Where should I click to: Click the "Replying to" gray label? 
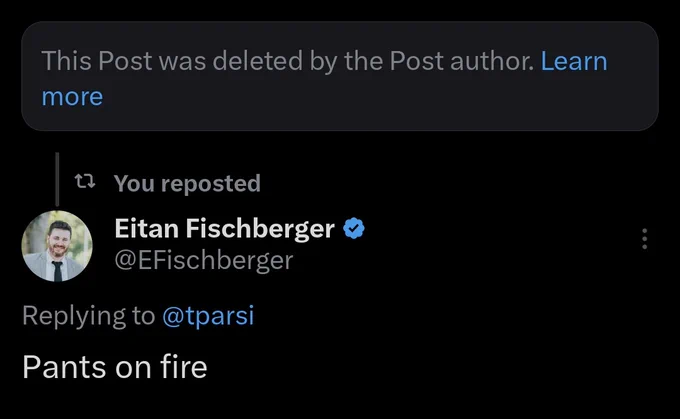coord(88,315)
